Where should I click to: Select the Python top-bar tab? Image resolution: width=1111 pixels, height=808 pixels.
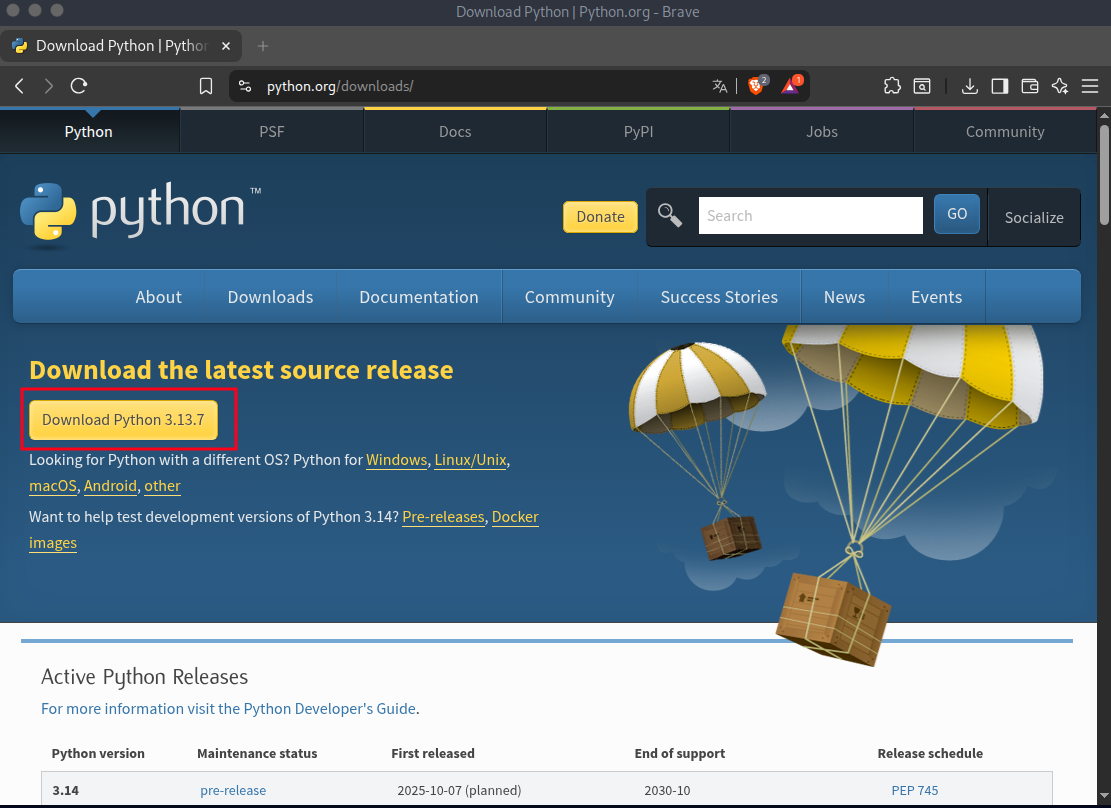point(89,132)
